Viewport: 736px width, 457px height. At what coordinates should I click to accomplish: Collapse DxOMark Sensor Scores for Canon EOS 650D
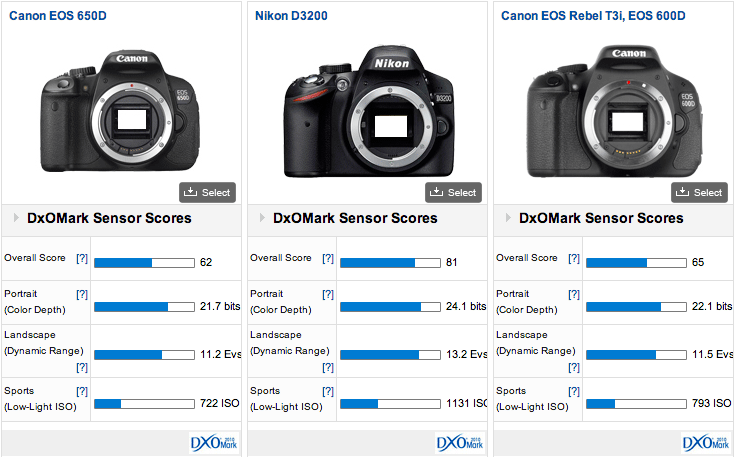16,218
